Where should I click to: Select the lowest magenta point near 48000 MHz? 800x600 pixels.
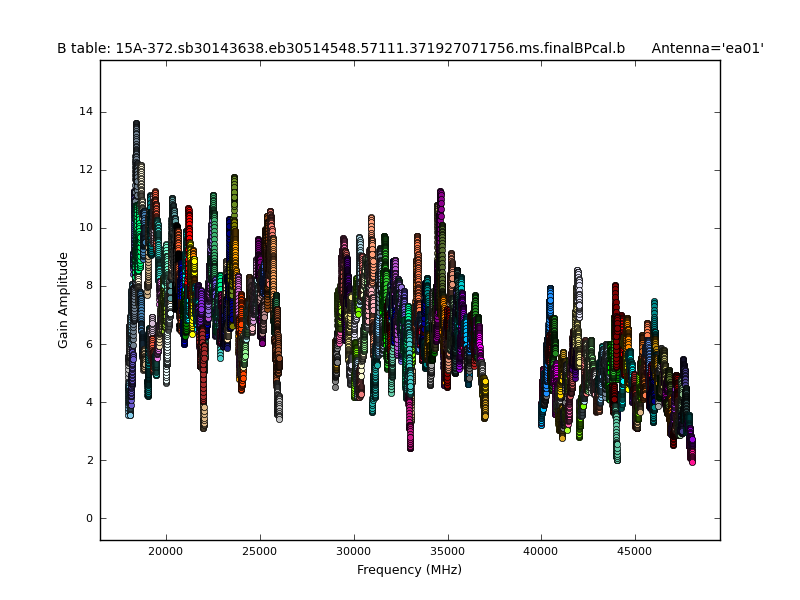(692, 461)
